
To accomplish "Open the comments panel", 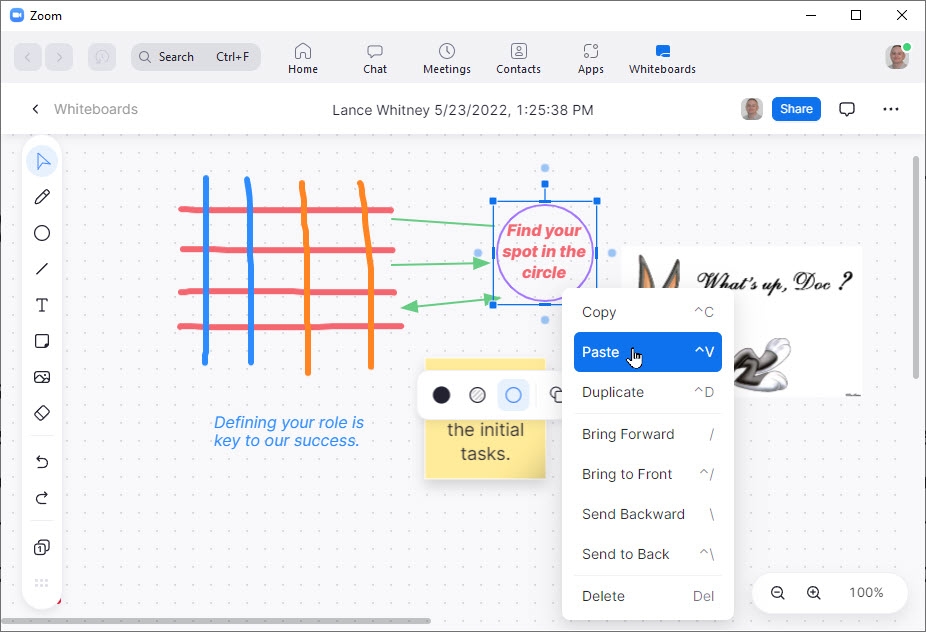I will point(847,109).
